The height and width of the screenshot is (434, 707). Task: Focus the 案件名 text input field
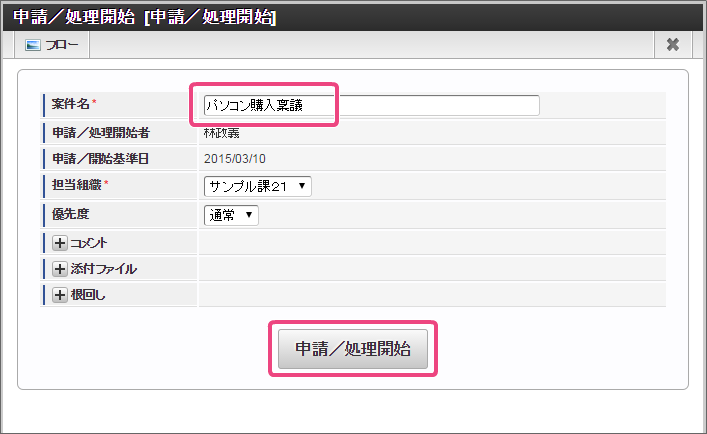coord(370,105)
